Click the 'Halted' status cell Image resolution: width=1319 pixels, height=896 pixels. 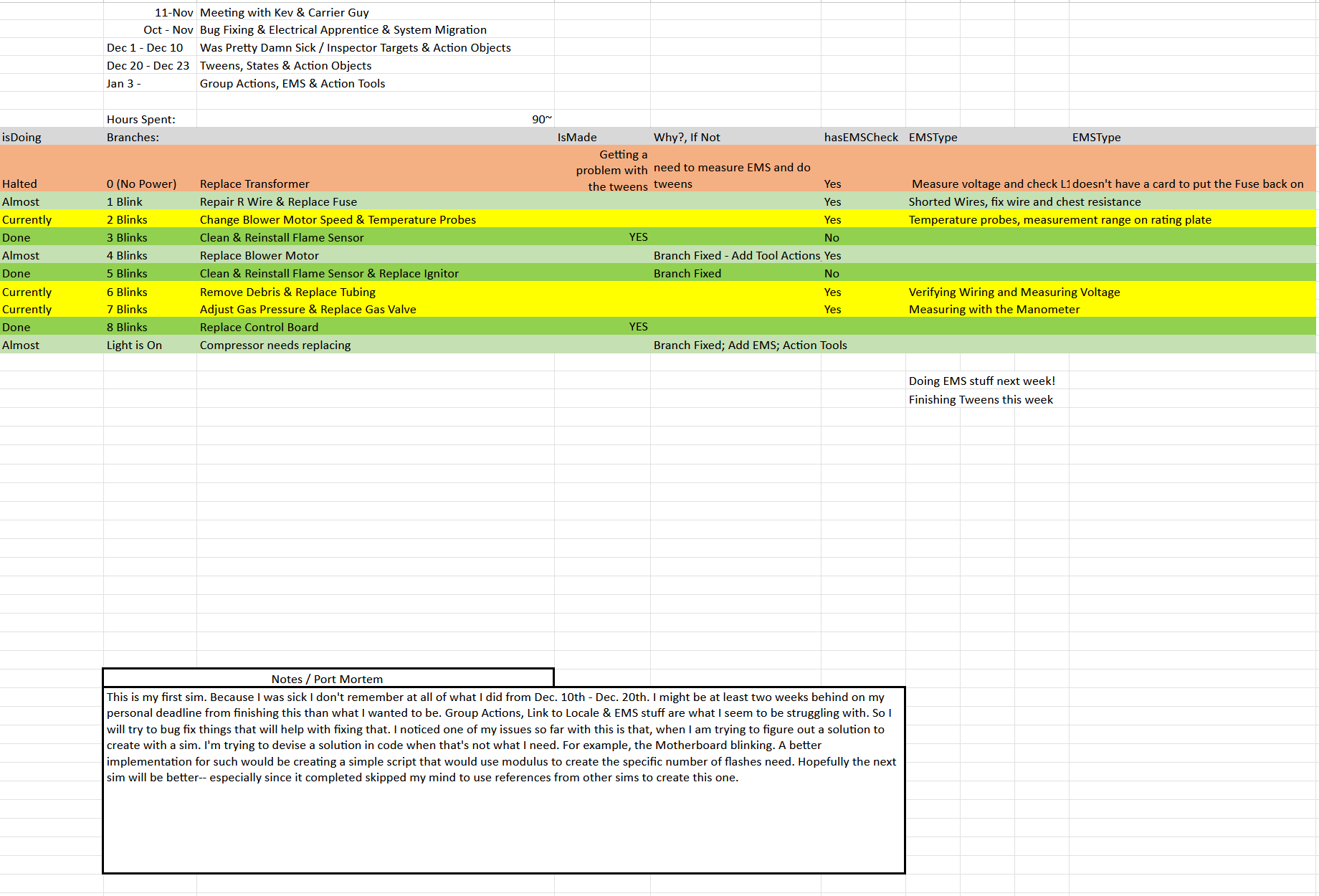(52, 169)
